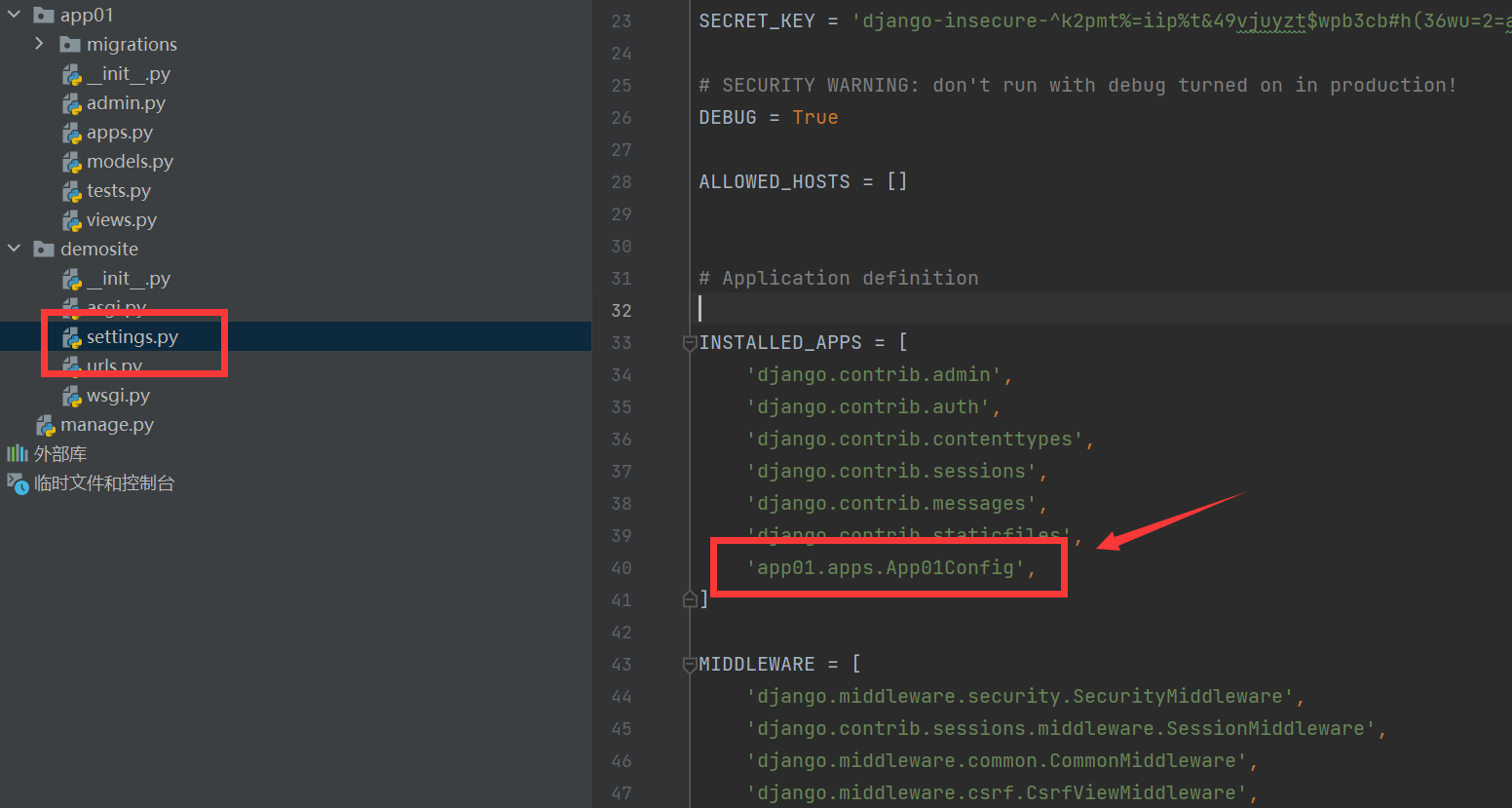
Task: Select 外部库 external libraries node
Action: pos(60,453)
